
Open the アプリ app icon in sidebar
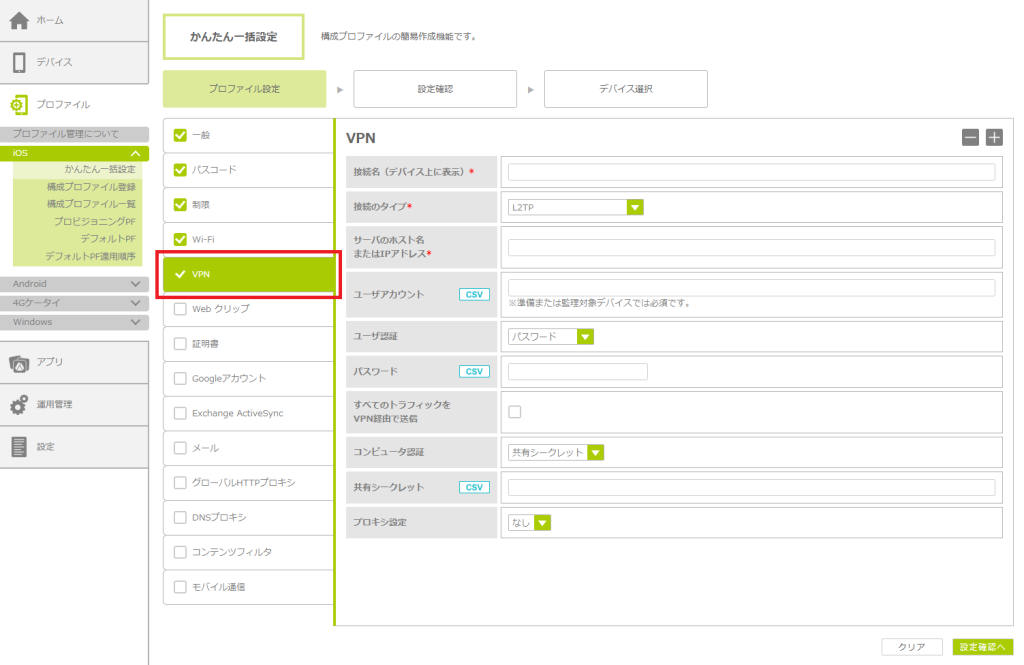click(19, 362)
